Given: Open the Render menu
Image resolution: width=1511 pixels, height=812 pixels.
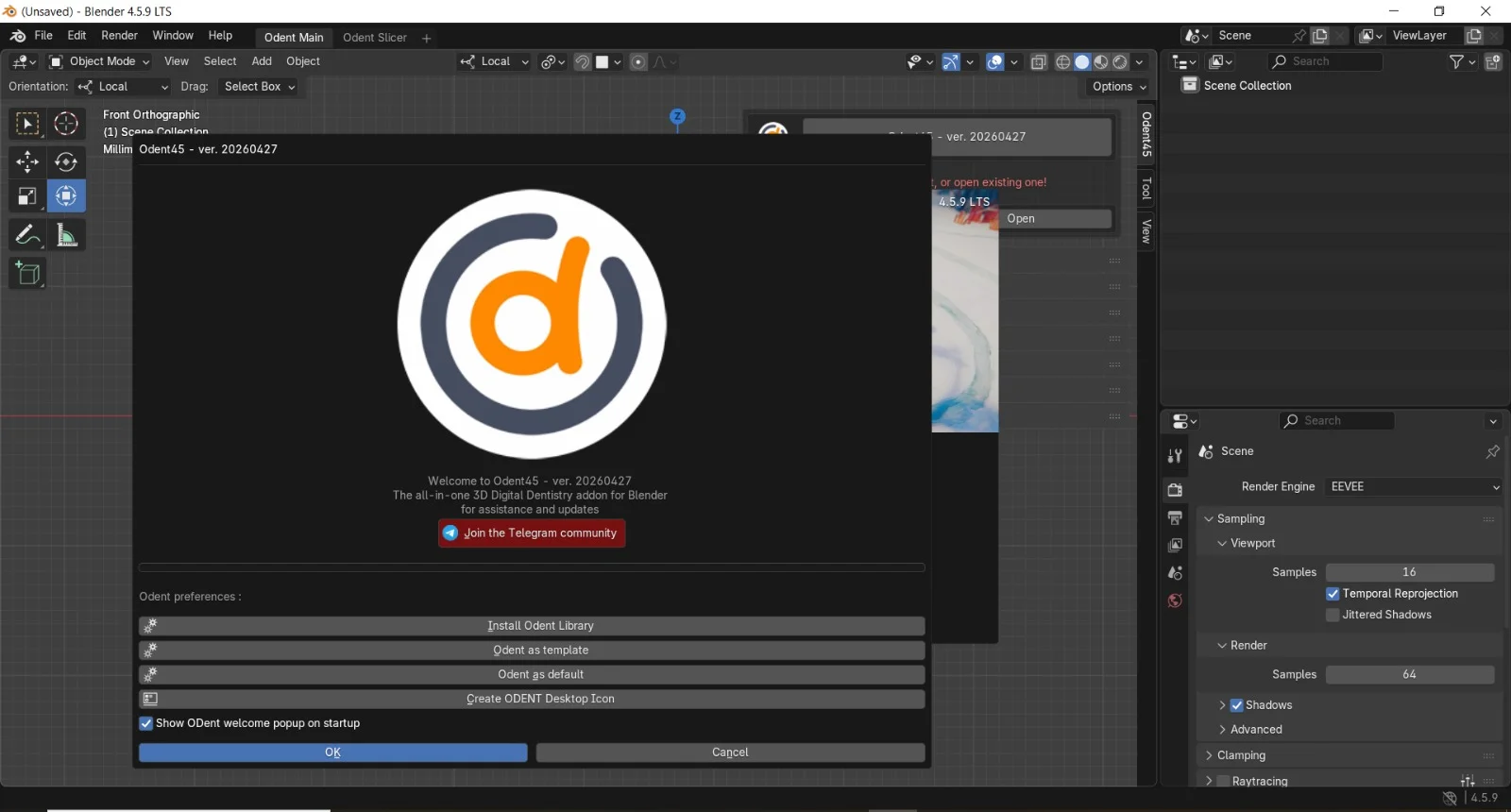Looking at the screenshot, I should [119, 36].
